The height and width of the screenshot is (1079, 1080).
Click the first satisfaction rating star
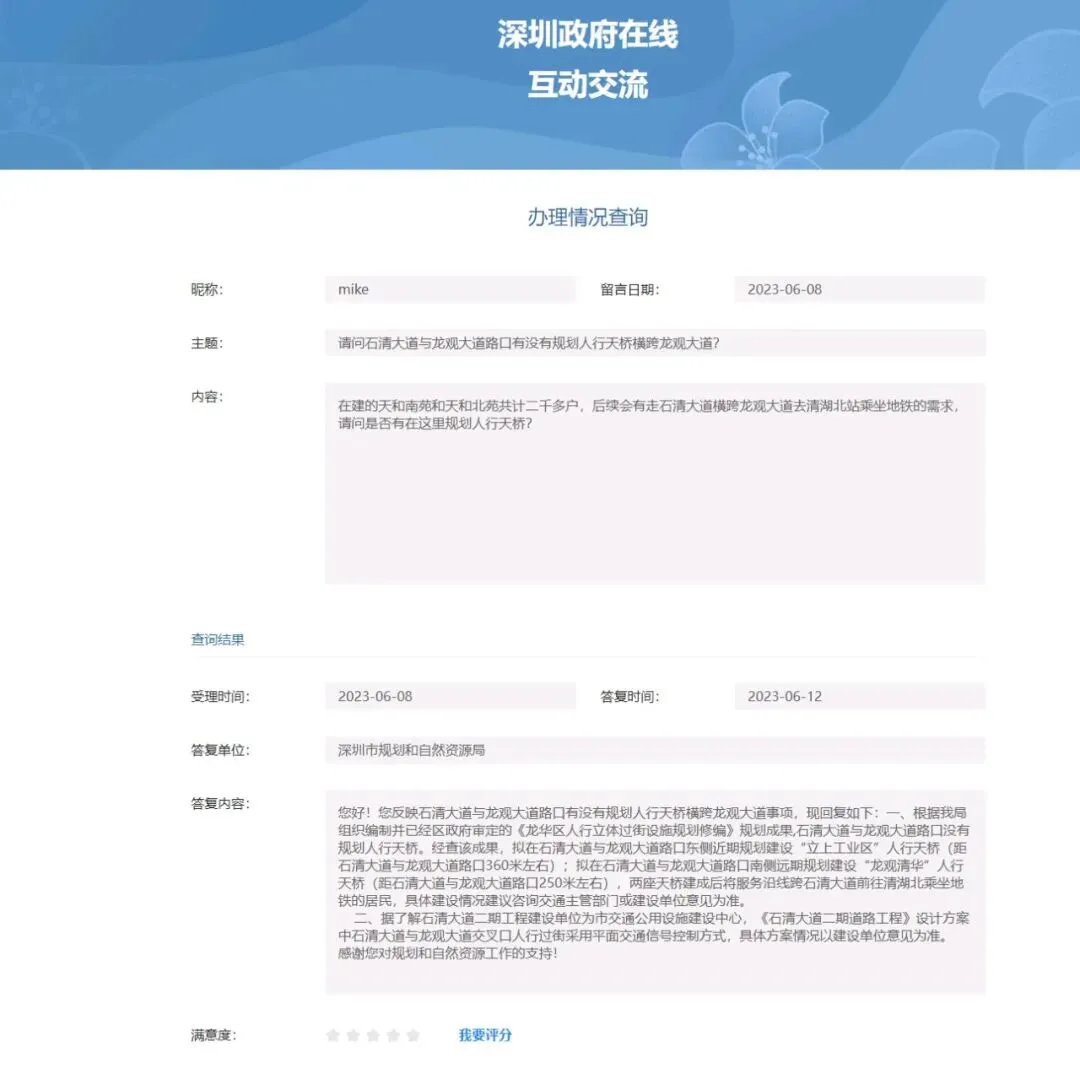coord(333,1035)
